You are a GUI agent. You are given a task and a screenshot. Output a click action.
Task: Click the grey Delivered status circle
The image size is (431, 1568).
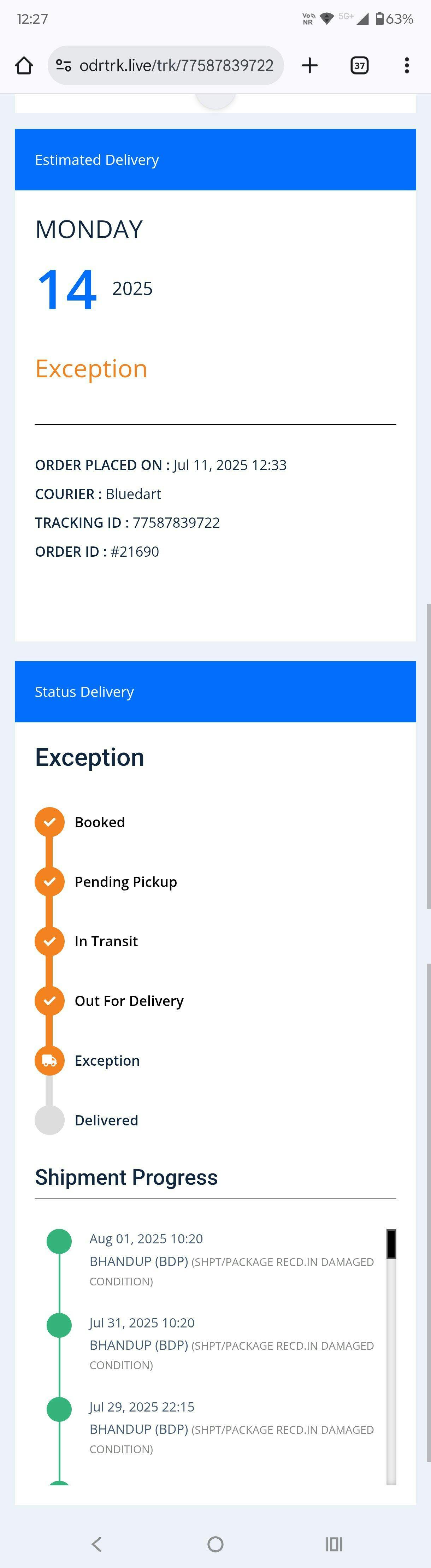50,1120
